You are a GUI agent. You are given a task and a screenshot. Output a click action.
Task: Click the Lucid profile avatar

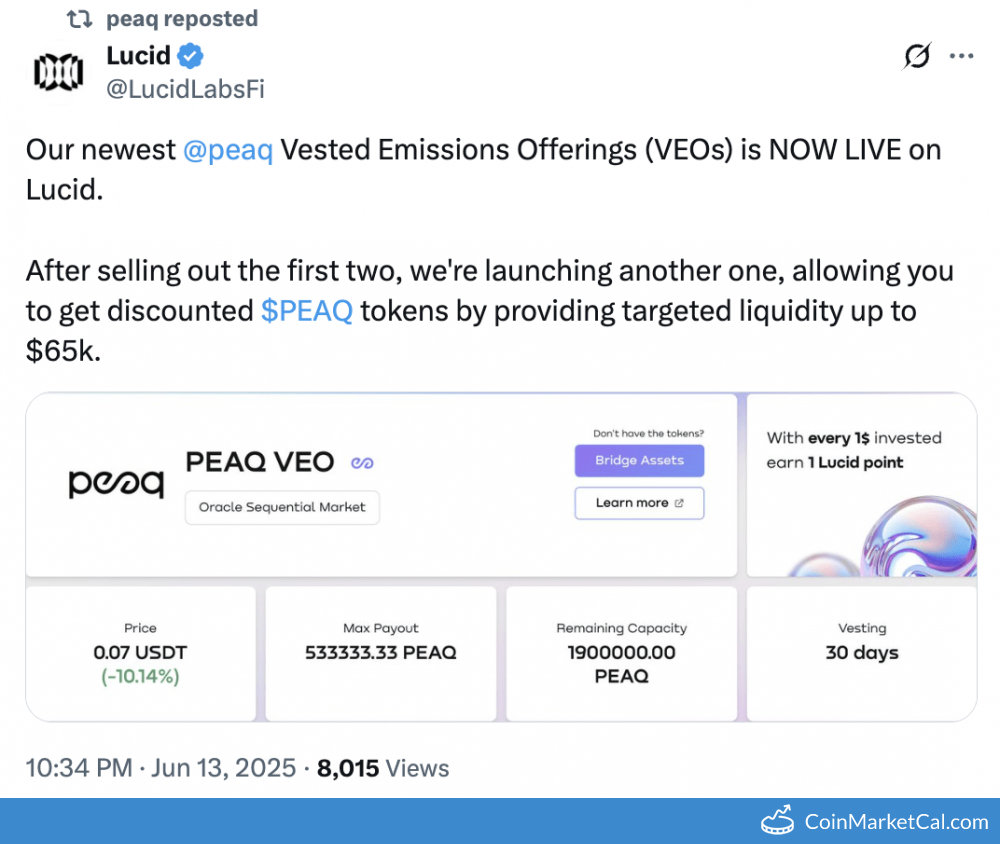pyautogui.click(x=58, y=71)
